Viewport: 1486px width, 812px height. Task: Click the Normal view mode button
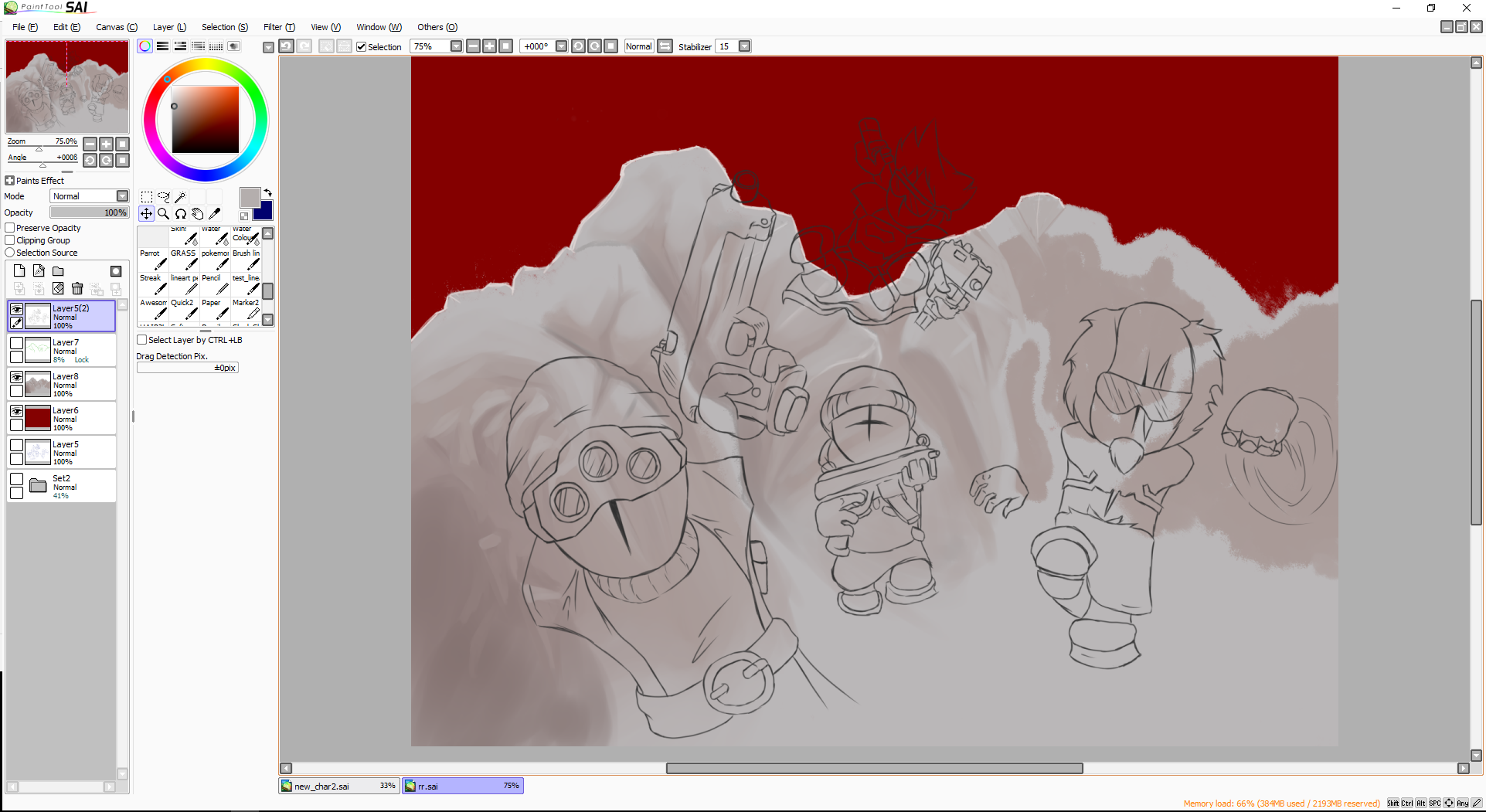(639, 46)
